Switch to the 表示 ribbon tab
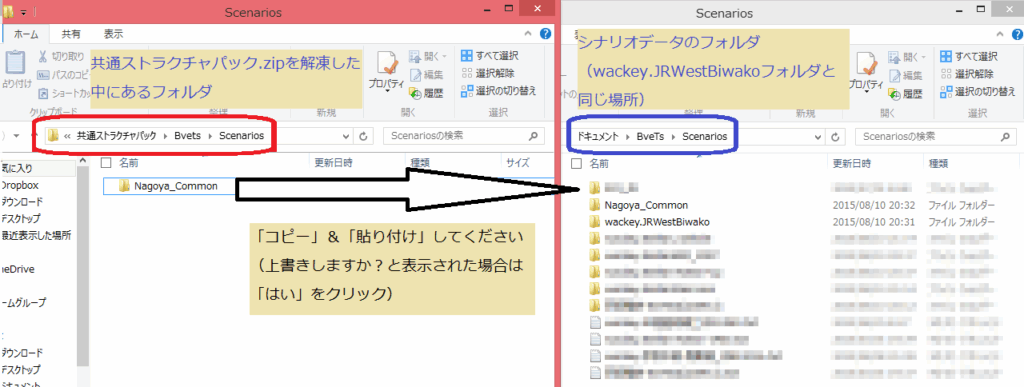1024x387 pixels. [114, 34]
